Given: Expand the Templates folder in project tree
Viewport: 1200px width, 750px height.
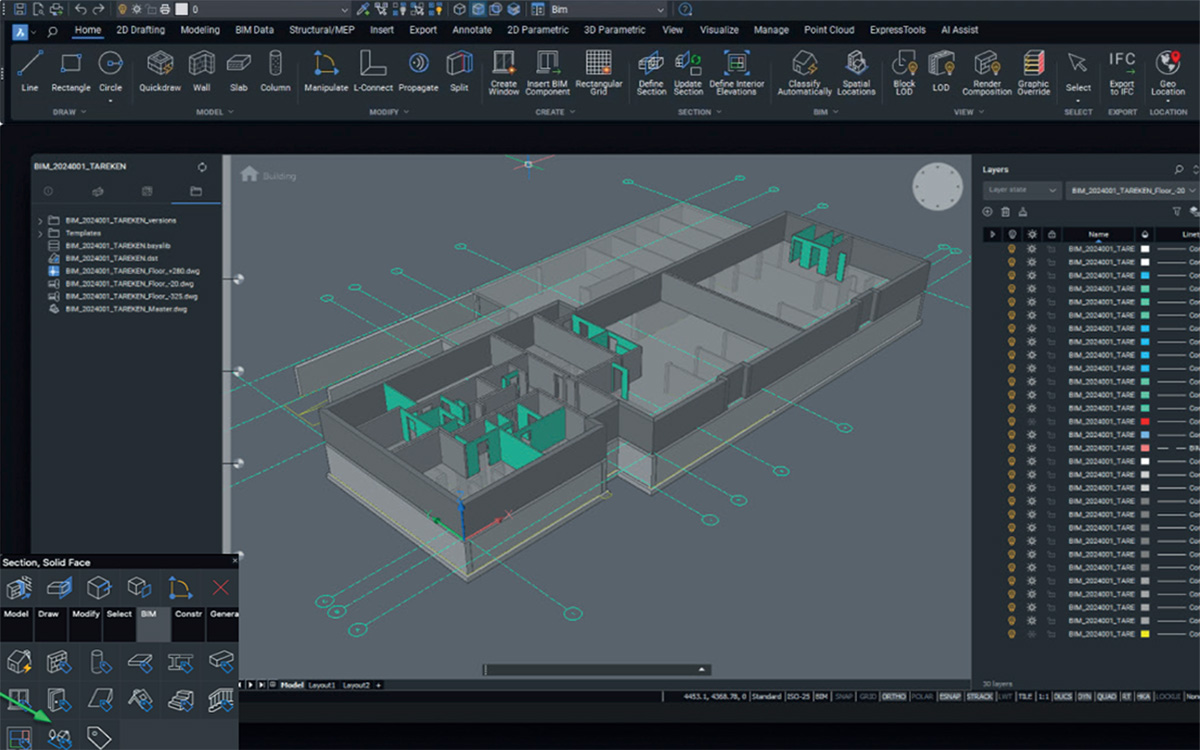Looking at the screenshot, I should (40, 233).
